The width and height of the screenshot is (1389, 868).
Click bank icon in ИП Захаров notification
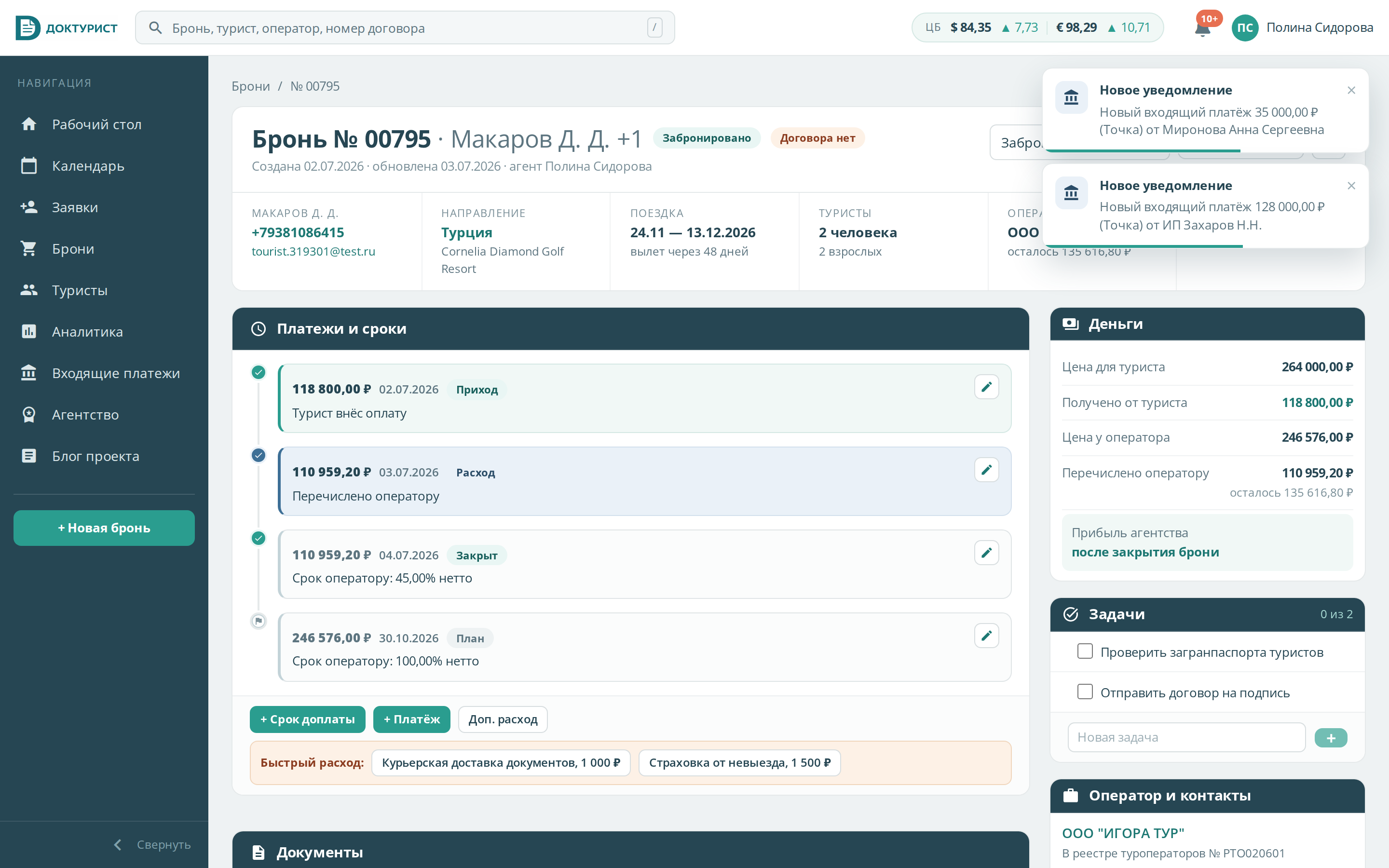(x=1071, y=193)
